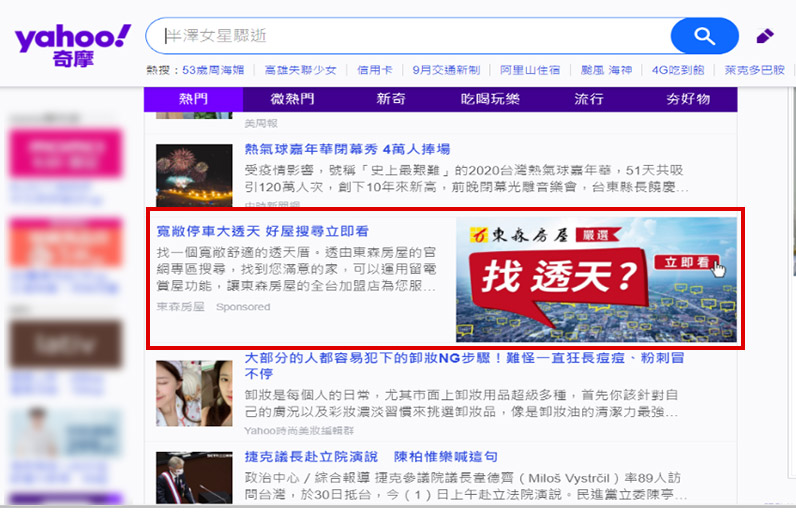
Task: Open sponsored headline 寬敞停車大透天
Action: 262,230
